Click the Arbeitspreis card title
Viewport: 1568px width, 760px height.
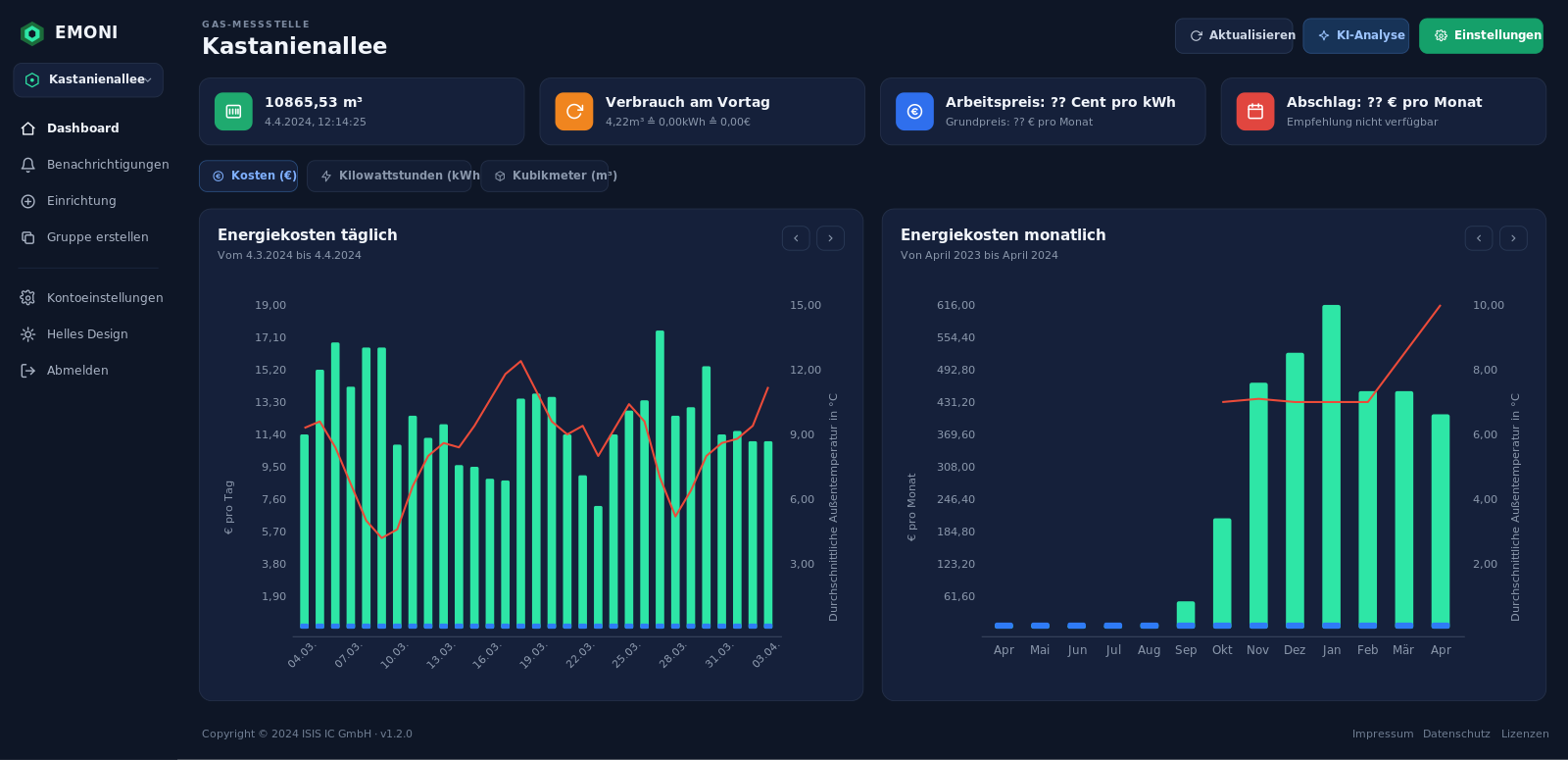pos(1060,102)
